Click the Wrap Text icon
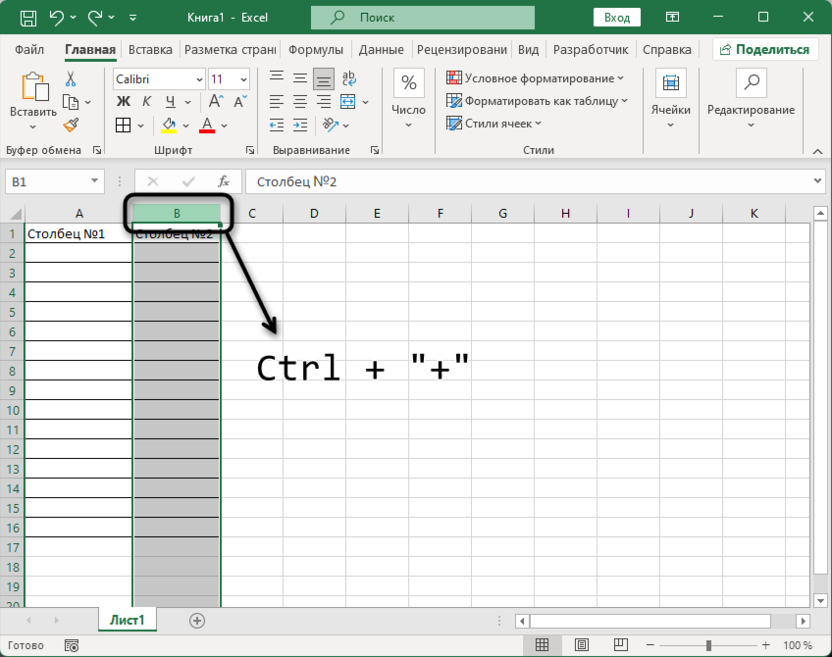The height and width of the screenshot is (657, 832). (348, 79)
